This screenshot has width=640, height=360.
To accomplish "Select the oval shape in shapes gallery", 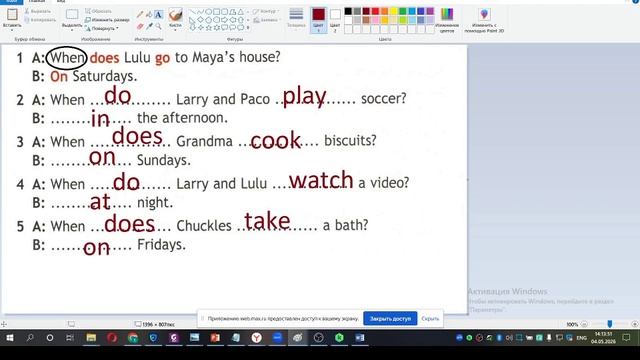I will click(208, 11).
